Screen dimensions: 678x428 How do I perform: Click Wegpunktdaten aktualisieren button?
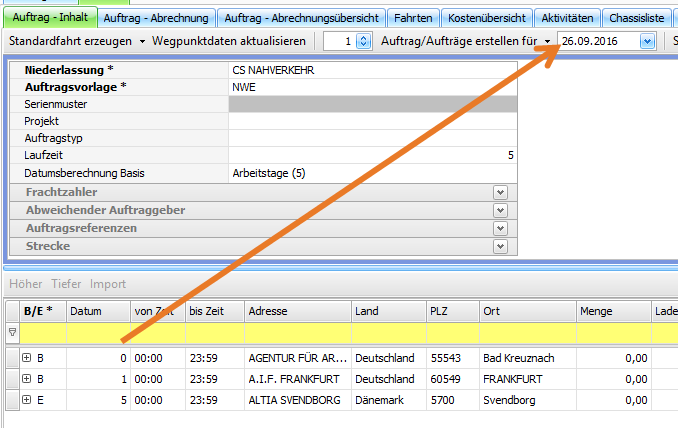pyautogui.click(x=231, y=41)
